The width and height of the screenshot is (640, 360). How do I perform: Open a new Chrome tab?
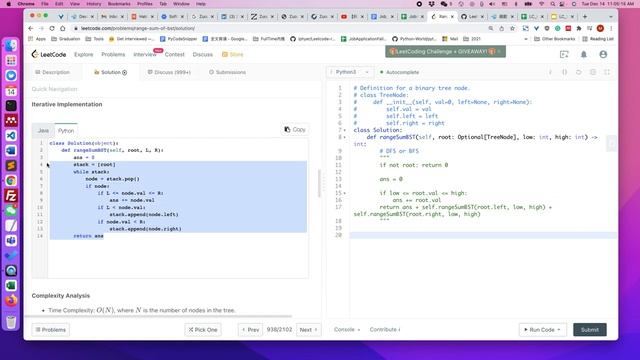point(585,16)
